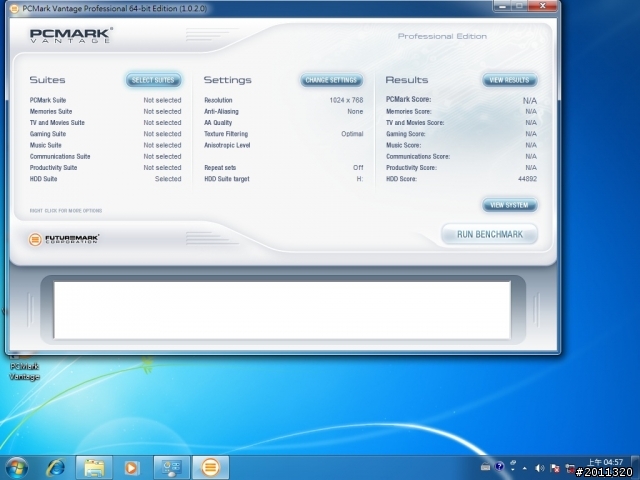Launch Internet Explorer from taskbar
The width and height of the screenshot is (640, 480).
pyautogui.click(x=56, y=468)
